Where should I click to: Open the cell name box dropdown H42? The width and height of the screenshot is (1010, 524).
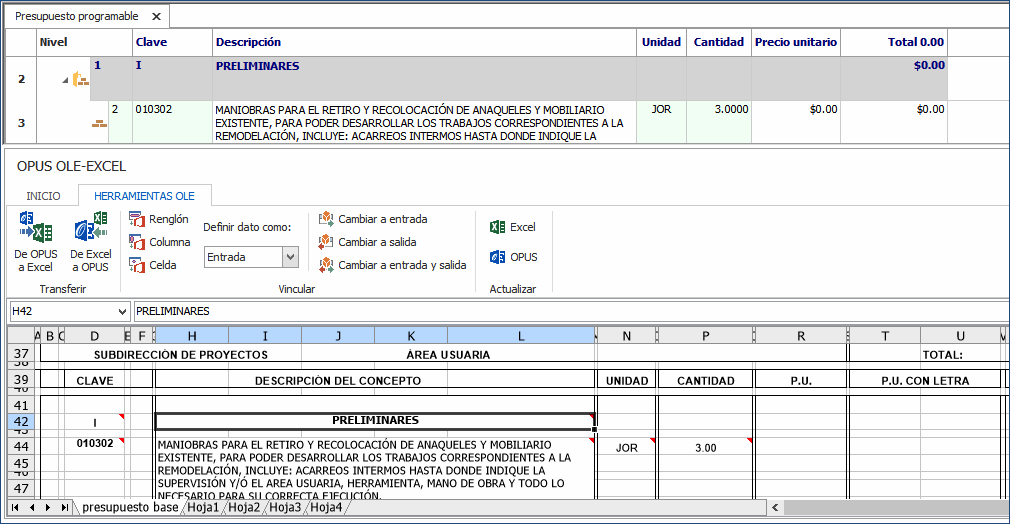(122, 311)
